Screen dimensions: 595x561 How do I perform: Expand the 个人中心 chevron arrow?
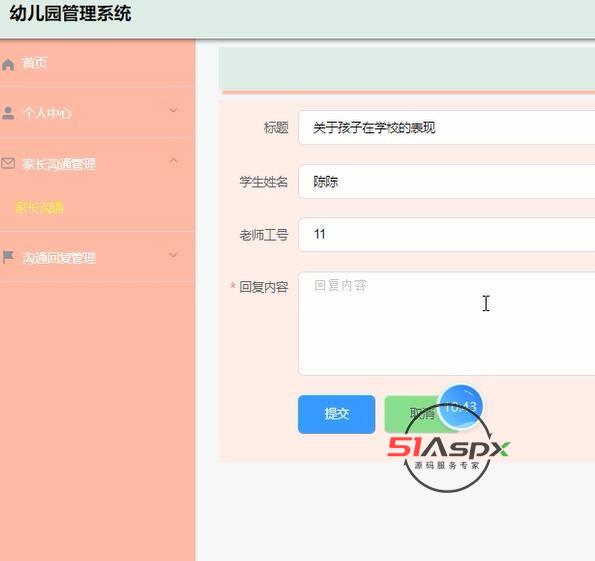pyautogui.click(x=173, y=110)
